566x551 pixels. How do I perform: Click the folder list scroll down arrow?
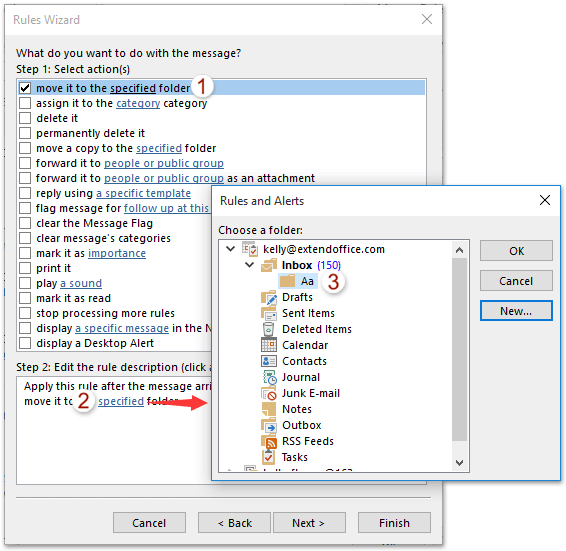460,463
